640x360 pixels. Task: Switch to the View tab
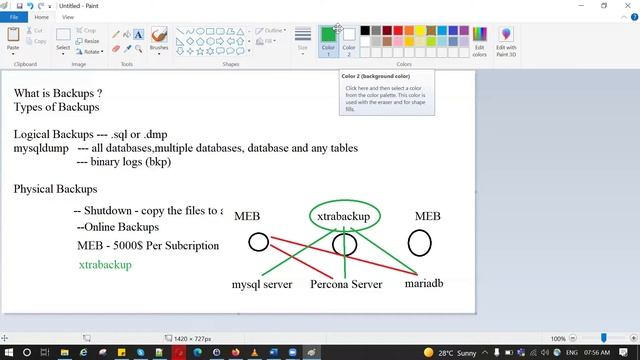68,17
